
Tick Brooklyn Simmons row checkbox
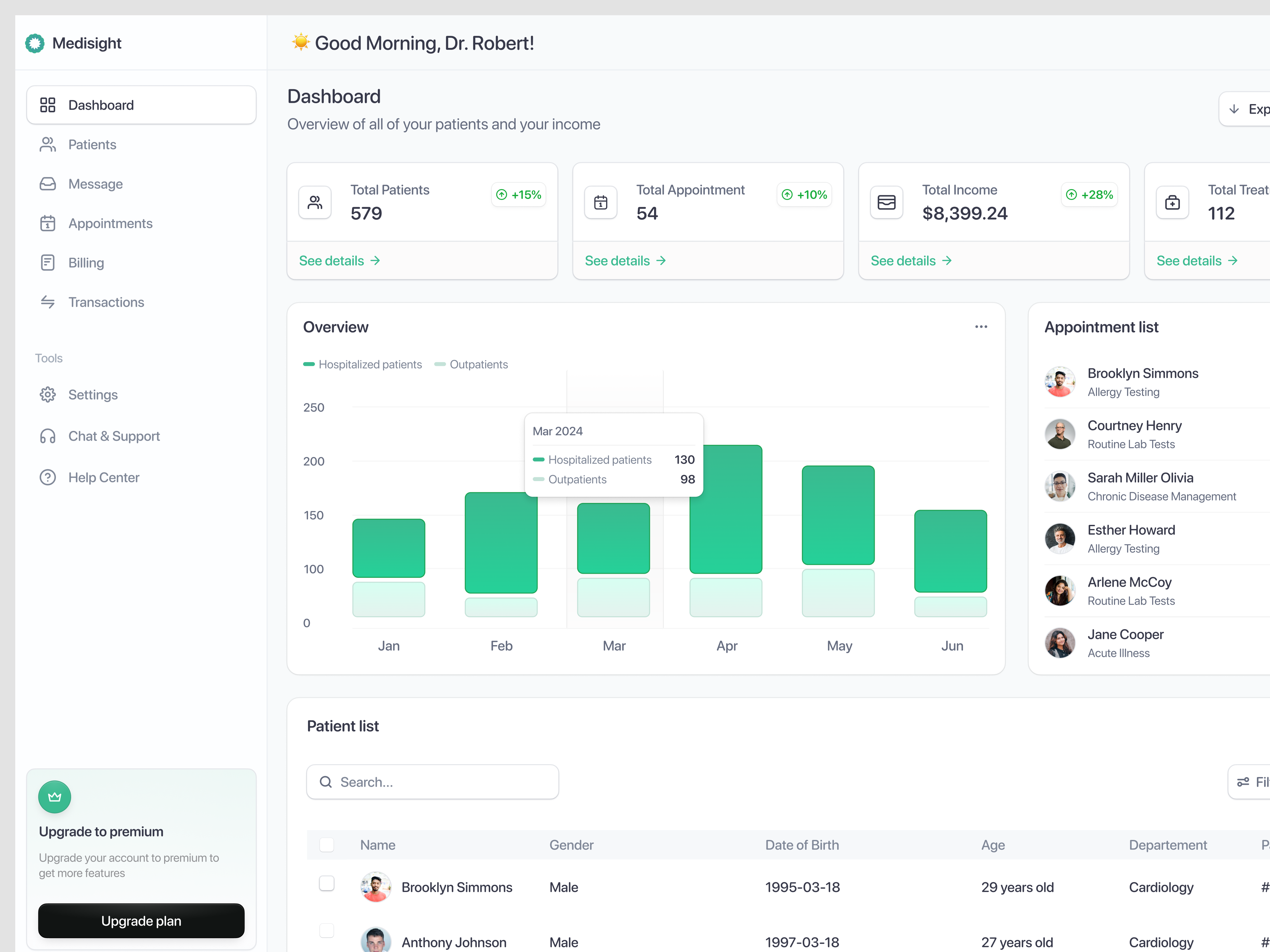point(327,884)
